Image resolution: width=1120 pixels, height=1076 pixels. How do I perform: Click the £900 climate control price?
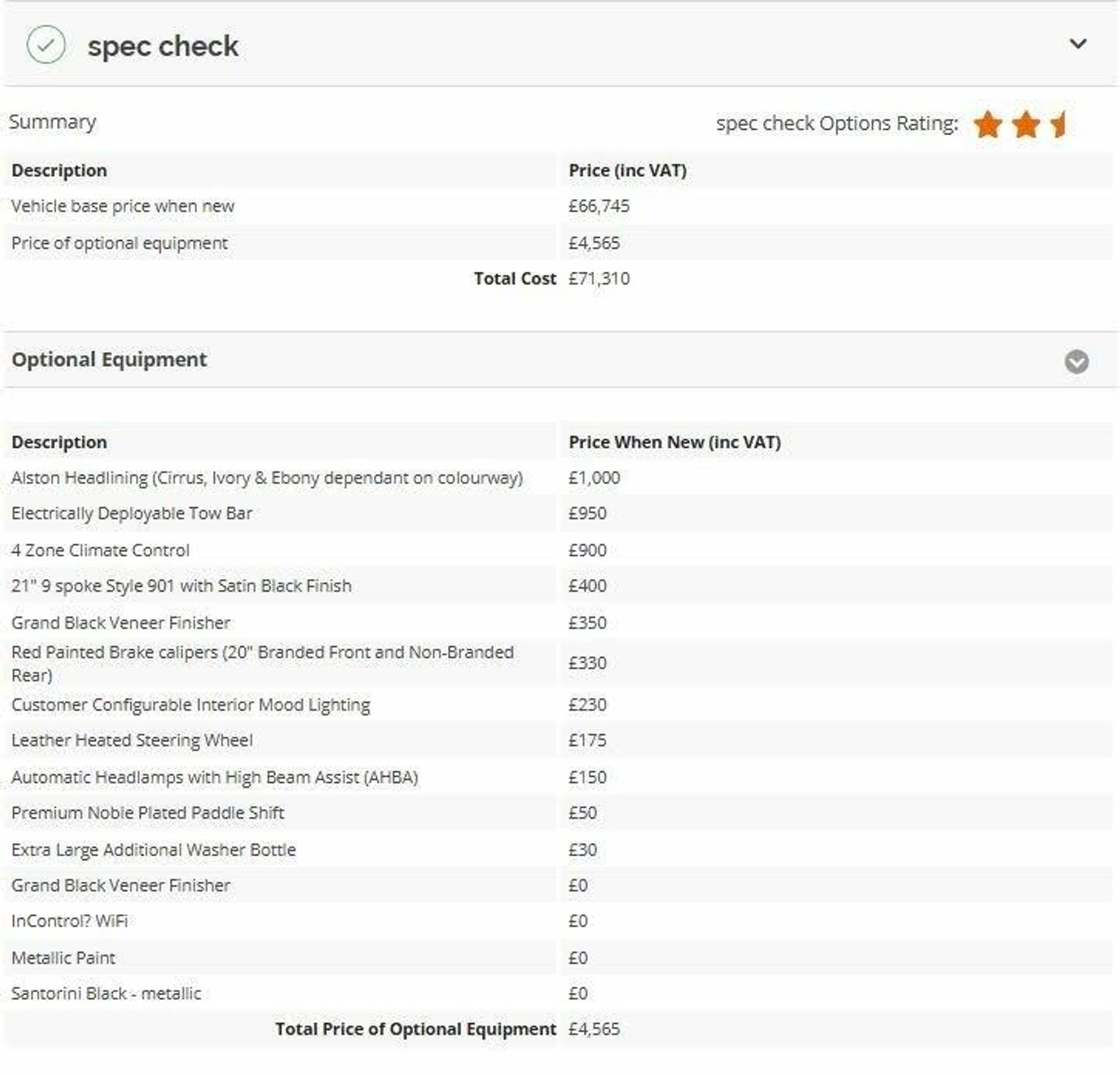(587, 550)
